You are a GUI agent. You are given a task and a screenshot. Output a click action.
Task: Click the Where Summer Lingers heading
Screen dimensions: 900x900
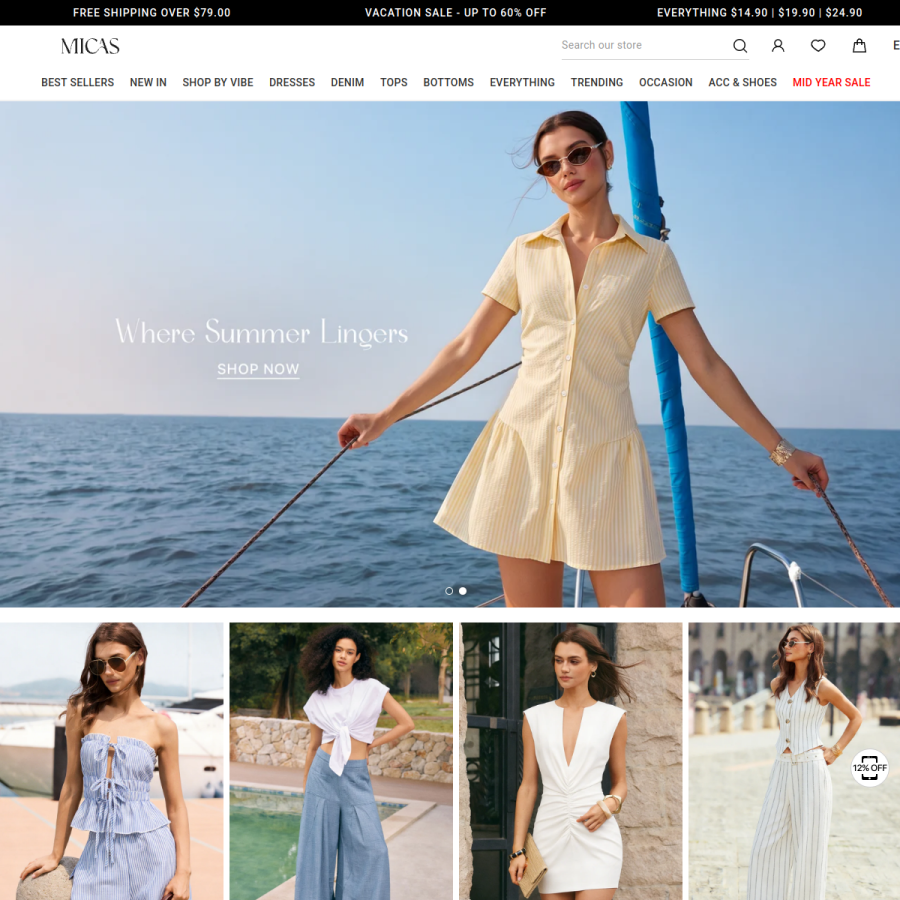(x=262, y=332)
